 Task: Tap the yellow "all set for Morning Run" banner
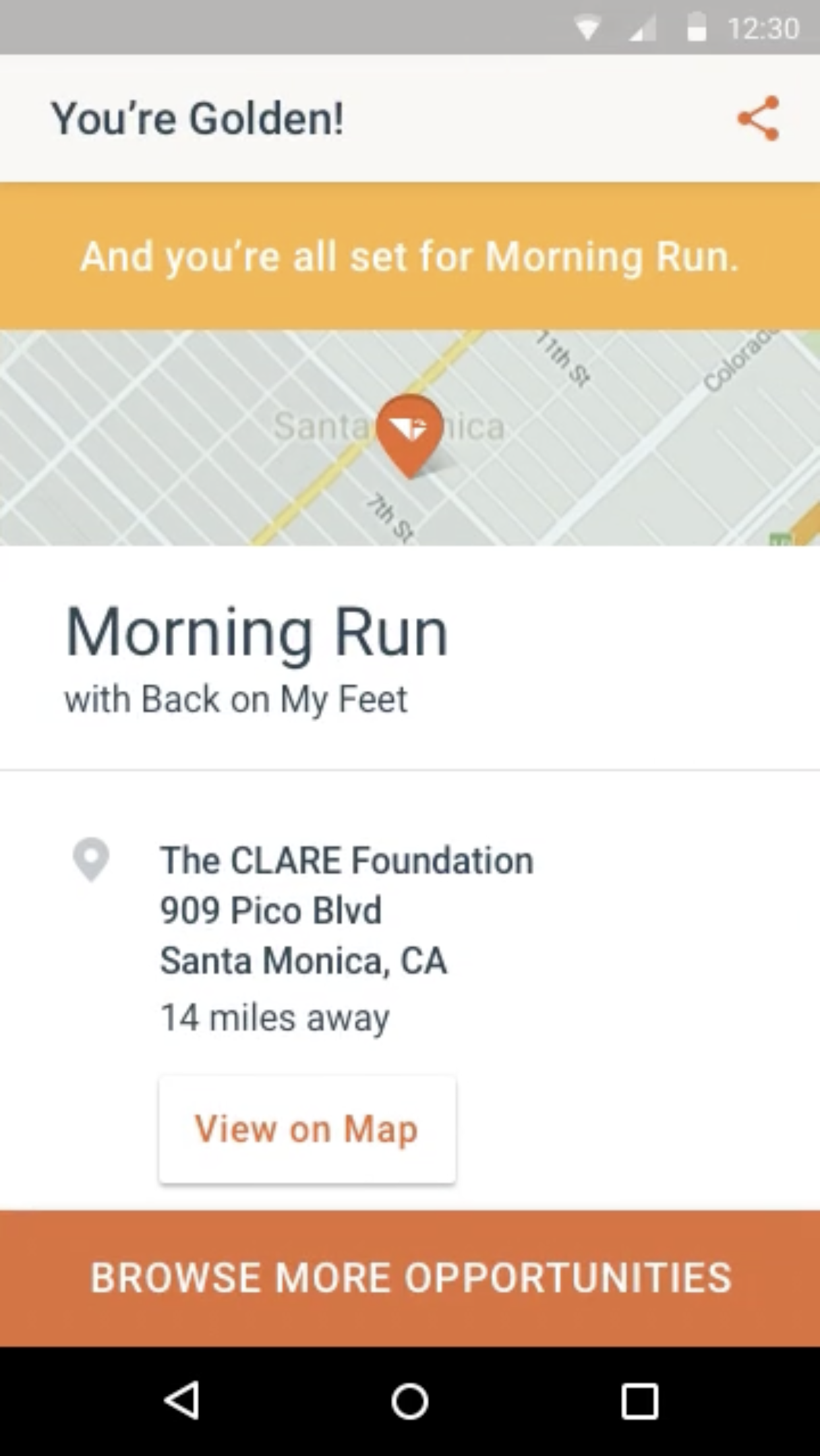pyautogui.click(x=410, y=256)
